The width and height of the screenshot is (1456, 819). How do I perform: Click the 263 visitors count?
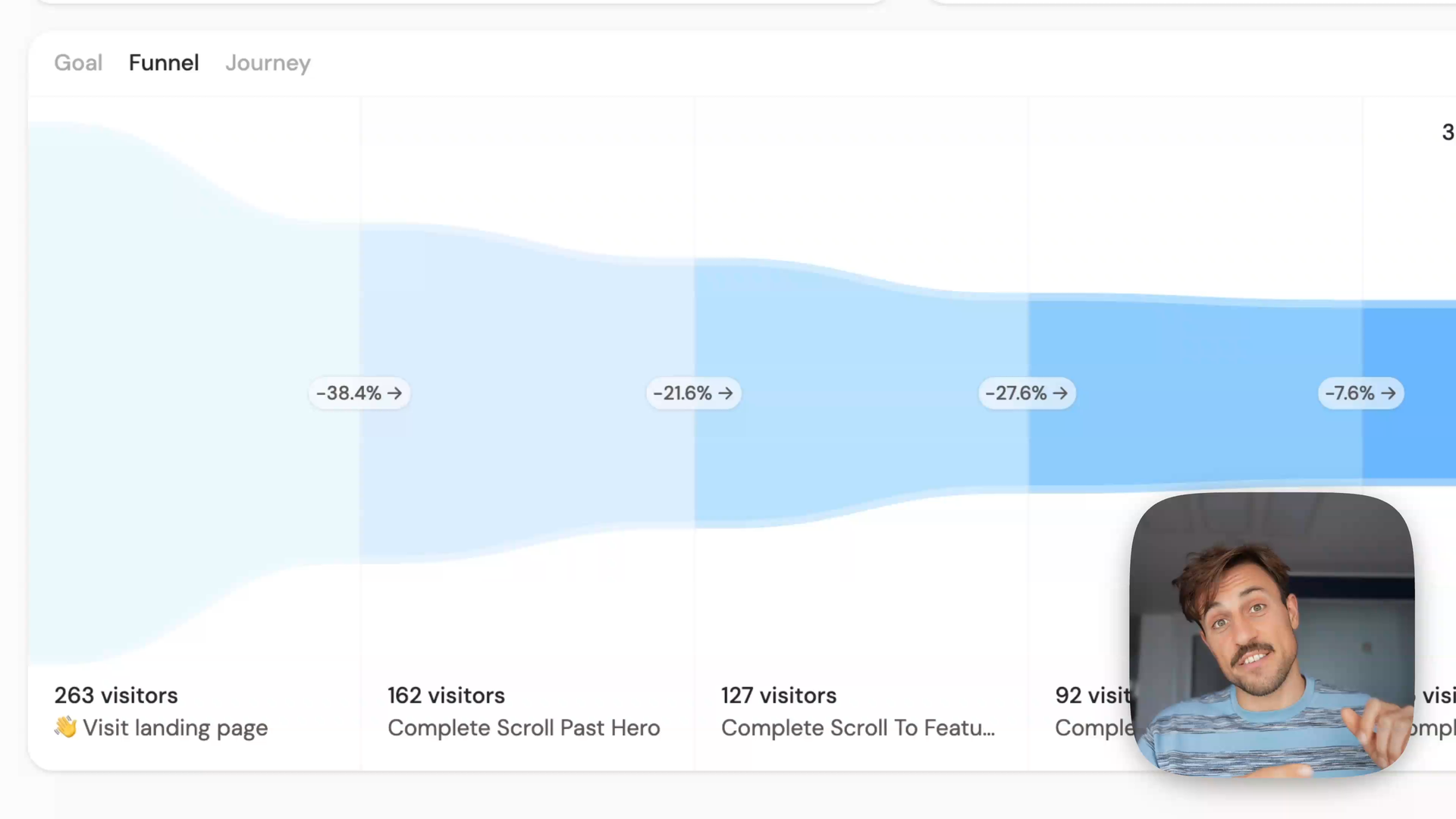(116, 695)
